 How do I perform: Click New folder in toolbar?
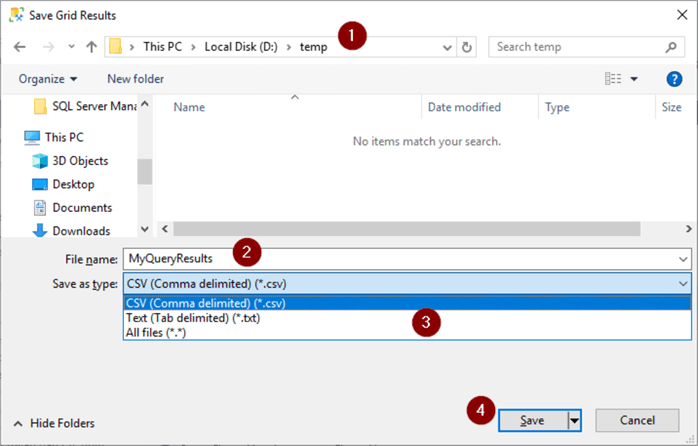point(135,79)
